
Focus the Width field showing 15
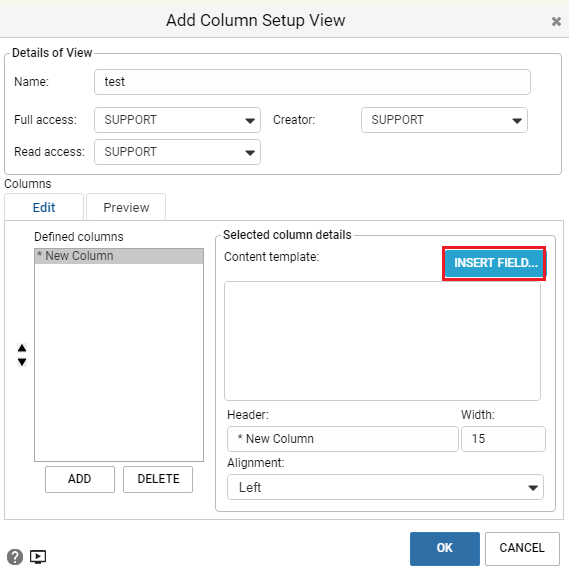(x=503, y=439)
